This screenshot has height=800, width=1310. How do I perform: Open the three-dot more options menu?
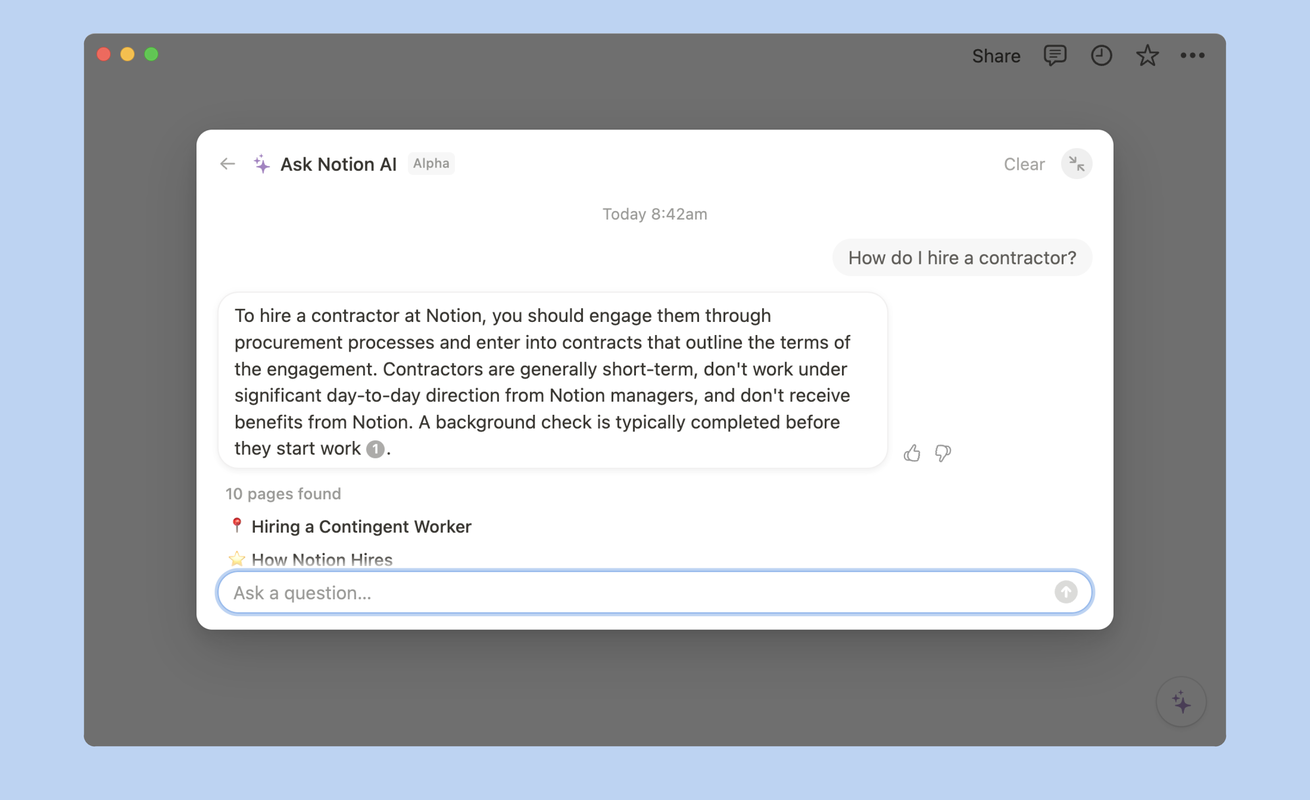point(1192,56)
